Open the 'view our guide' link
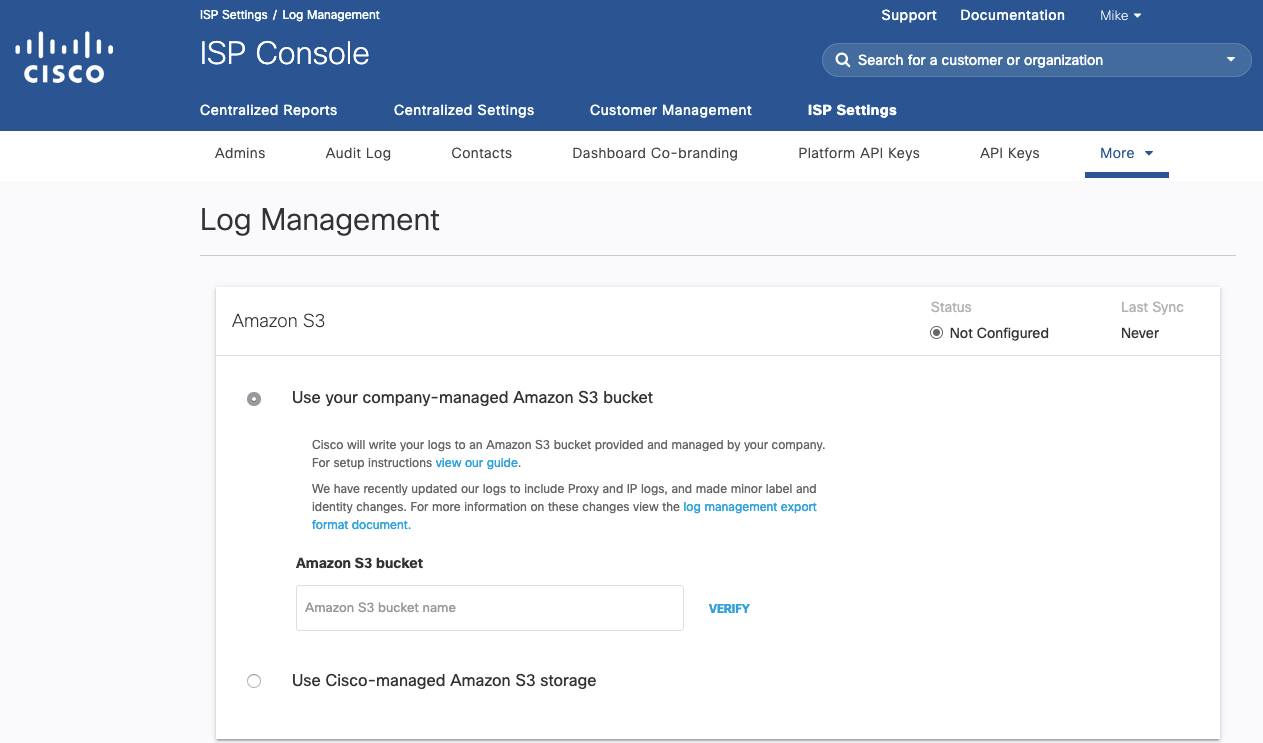 [477, 463]
